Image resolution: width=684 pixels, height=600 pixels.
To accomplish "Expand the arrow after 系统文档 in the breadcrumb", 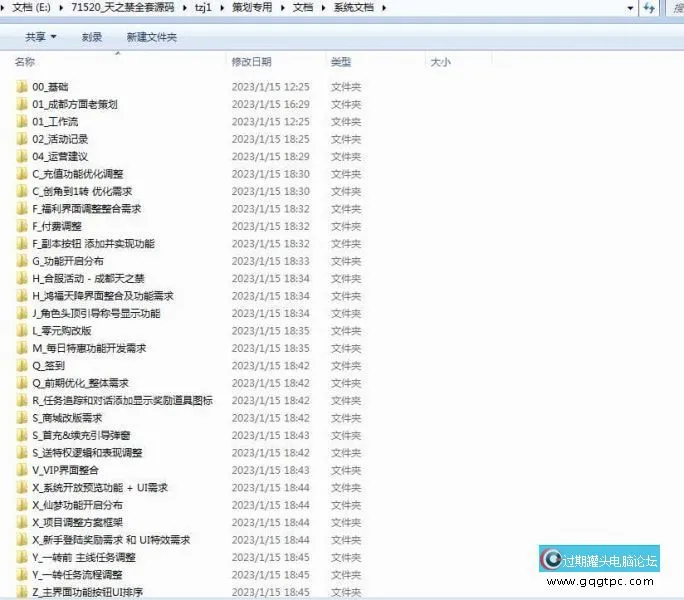I will [x=384, y=7].
